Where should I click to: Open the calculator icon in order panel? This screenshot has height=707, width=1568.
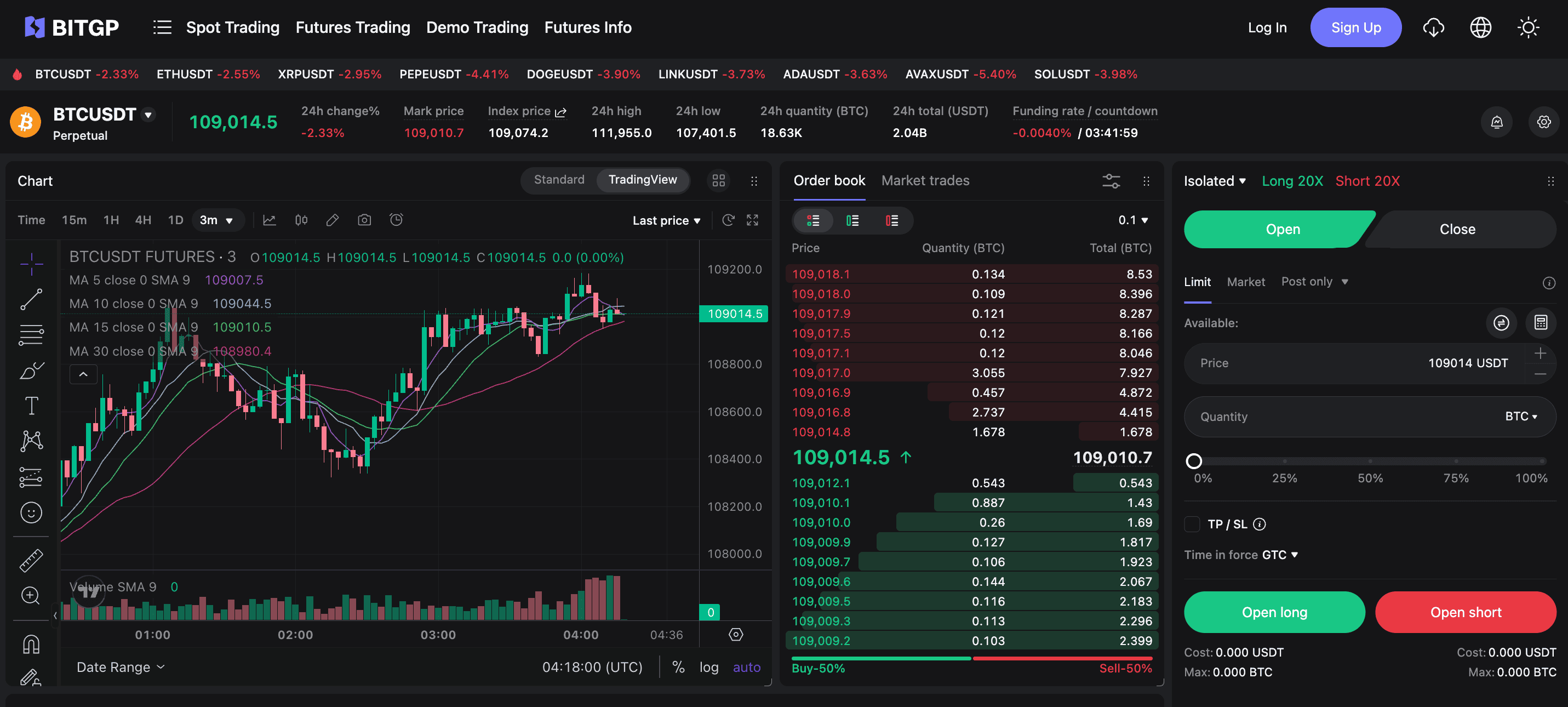pos(1540,323)
